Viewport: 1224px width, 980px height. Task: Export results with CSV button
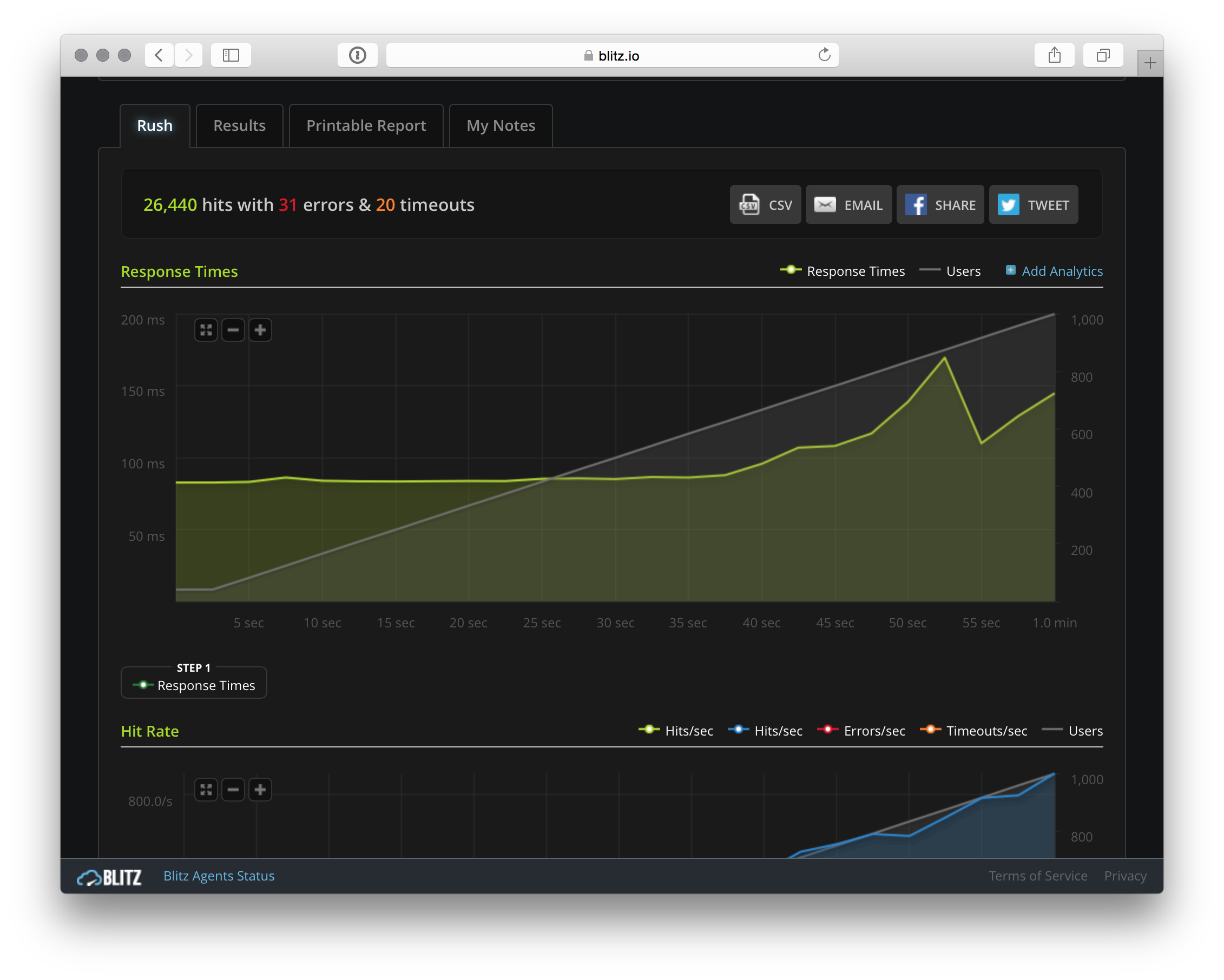(x=765, y=205)
